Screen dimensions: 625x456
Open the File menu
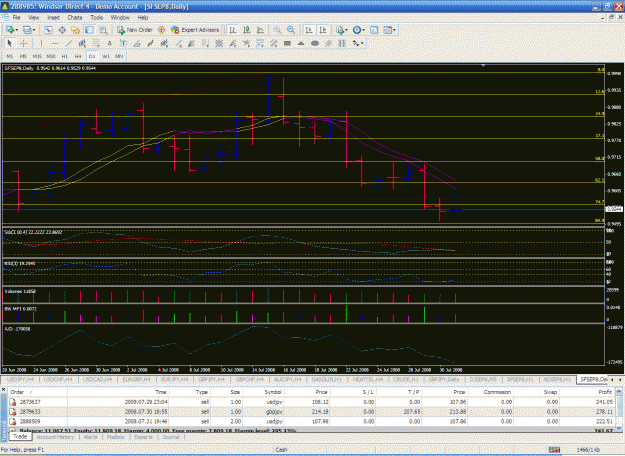[16, 18]
